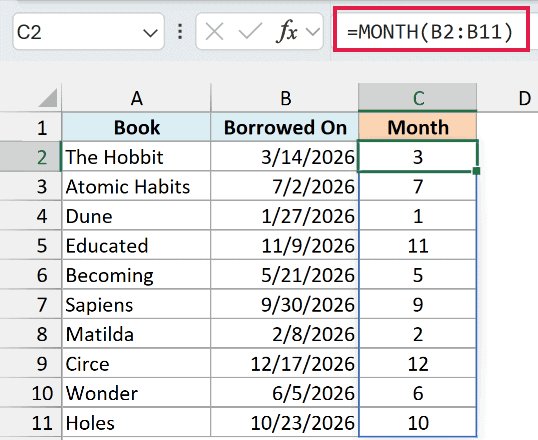Click the three-dot formula bar handle
The image size is (538, 440).
pyautogui.click(x=180, y=32)
